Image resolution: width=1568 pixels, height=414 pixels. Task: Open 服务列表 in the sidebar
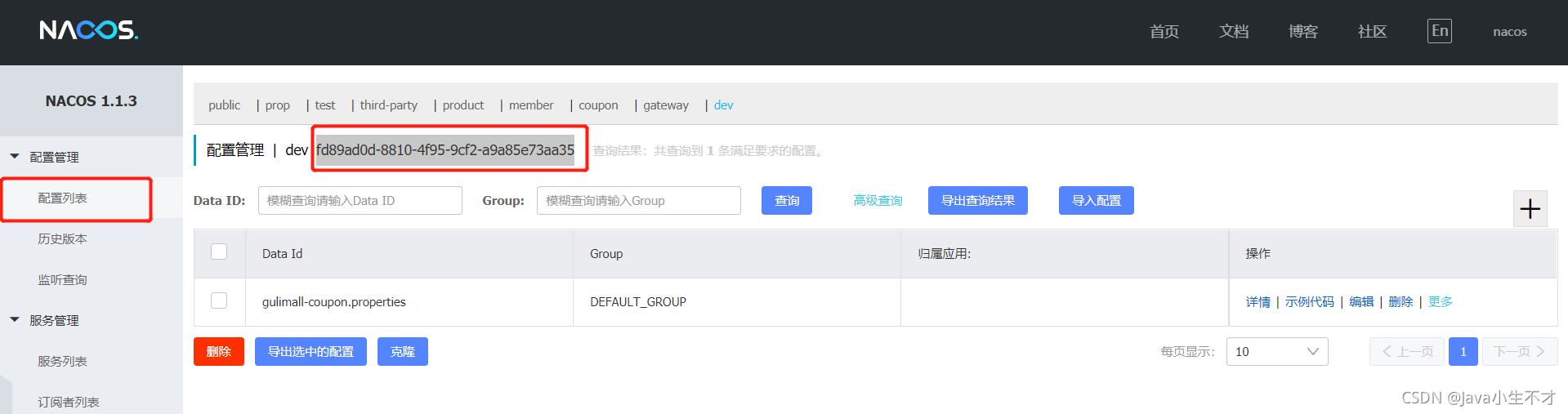tap(63, 361)
